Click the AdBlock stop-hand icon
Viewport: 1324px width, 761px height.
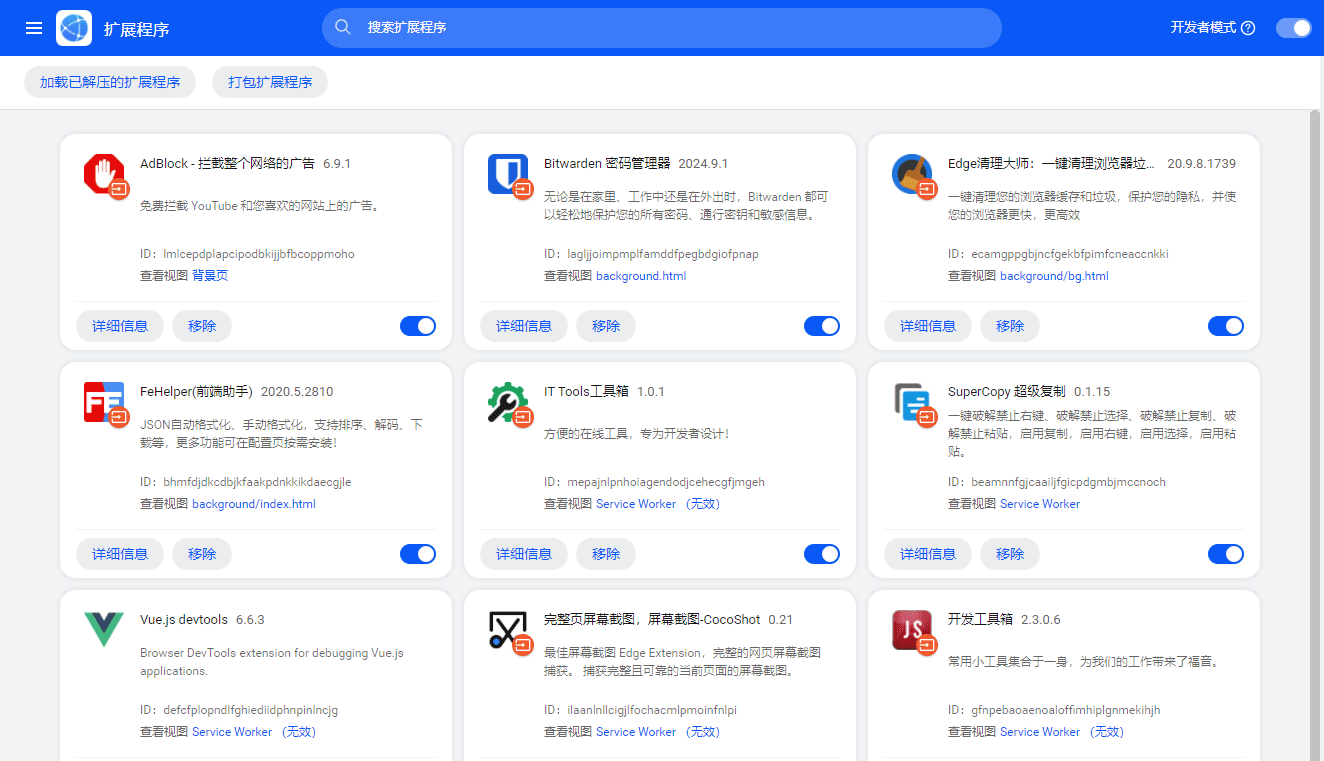(103, 174)
